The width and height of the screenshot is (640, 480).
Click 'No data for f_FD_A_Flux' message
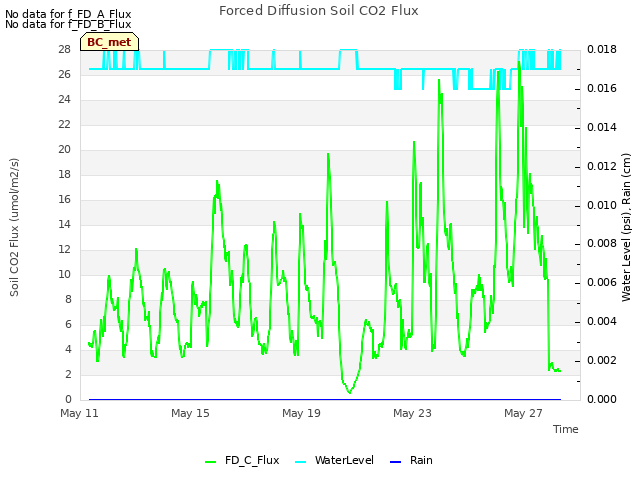click(68, 14)
